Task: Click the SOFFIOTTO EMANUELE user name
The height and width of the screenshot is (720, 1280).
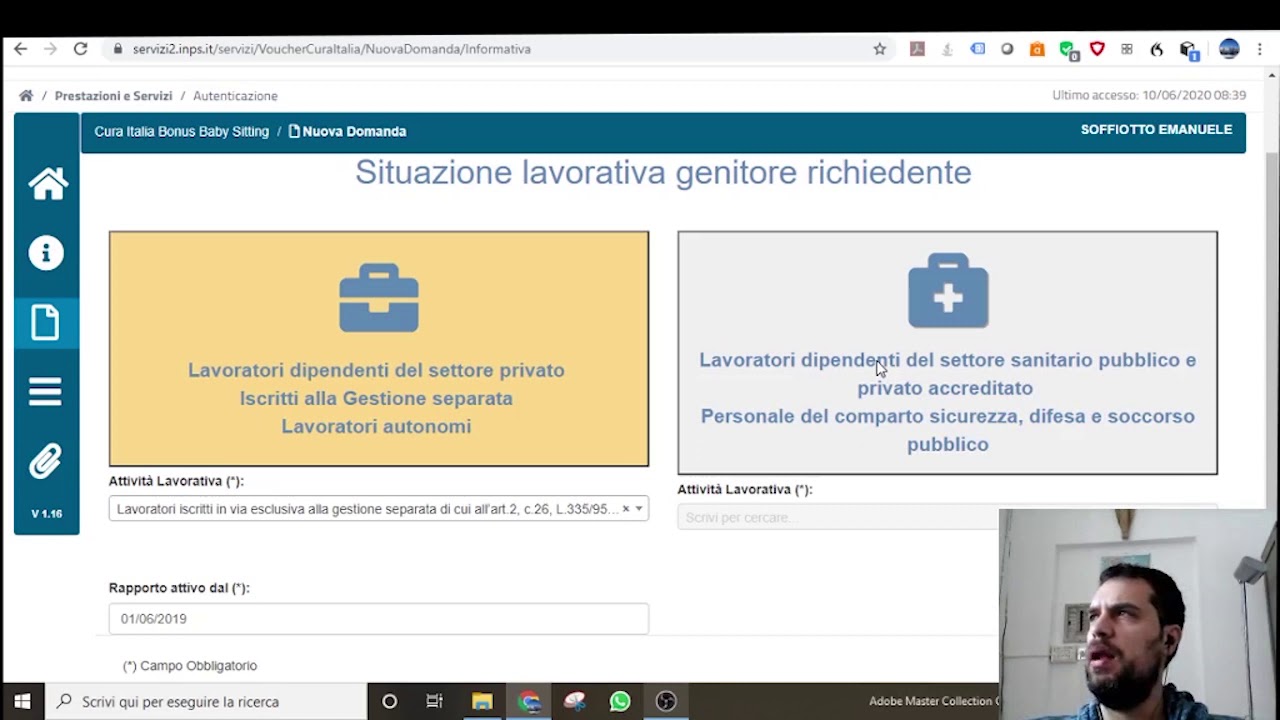Action: click(1156, 130)
